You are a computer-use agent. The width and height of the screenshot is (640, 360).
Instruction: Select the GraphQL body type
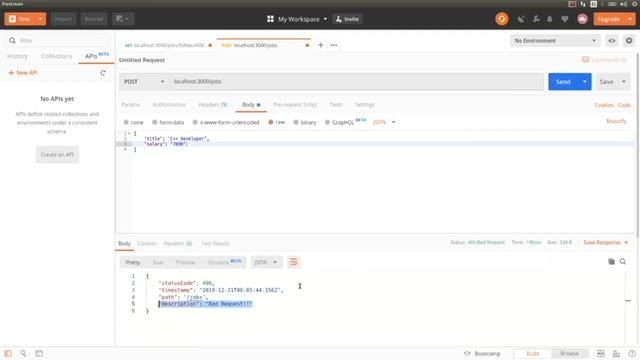tap(340, 122)
